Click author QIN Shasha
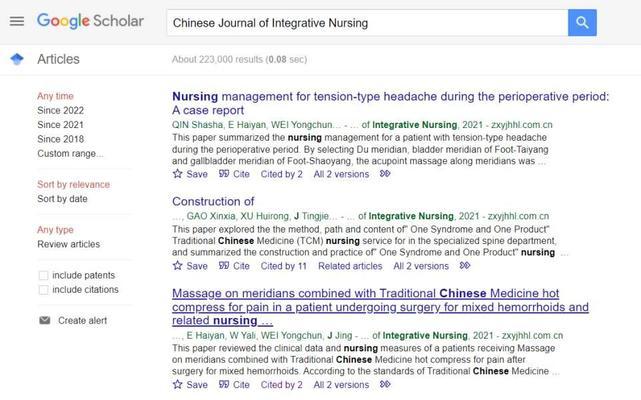This screenshot has width=641, height=400. 197,125
